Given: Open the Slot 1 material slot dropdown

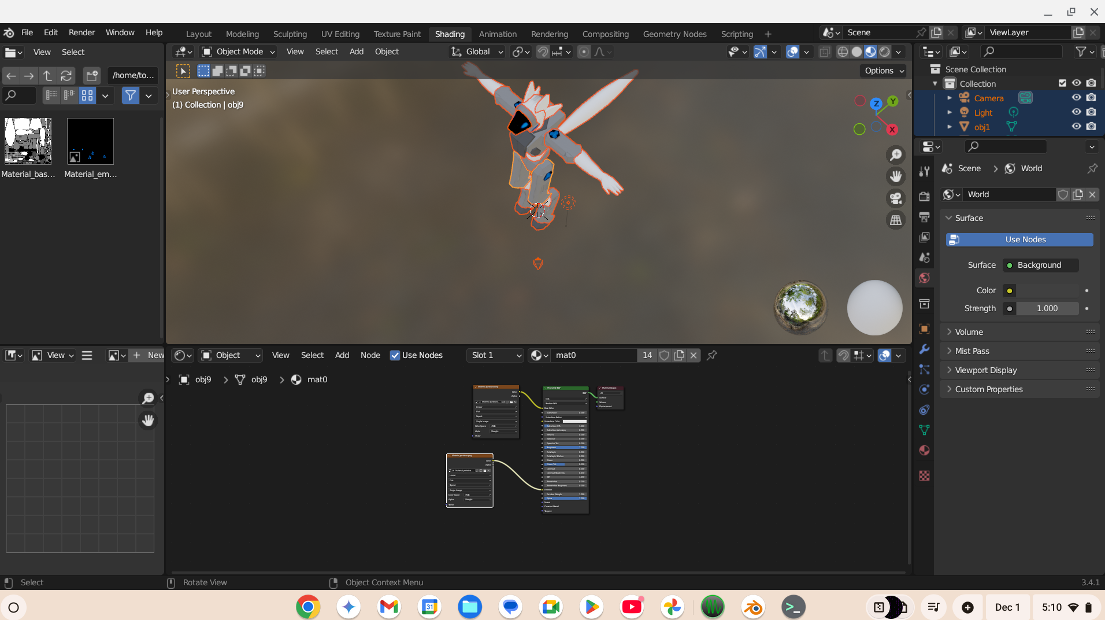Looking at the screenshot, I should click(496, 355).
